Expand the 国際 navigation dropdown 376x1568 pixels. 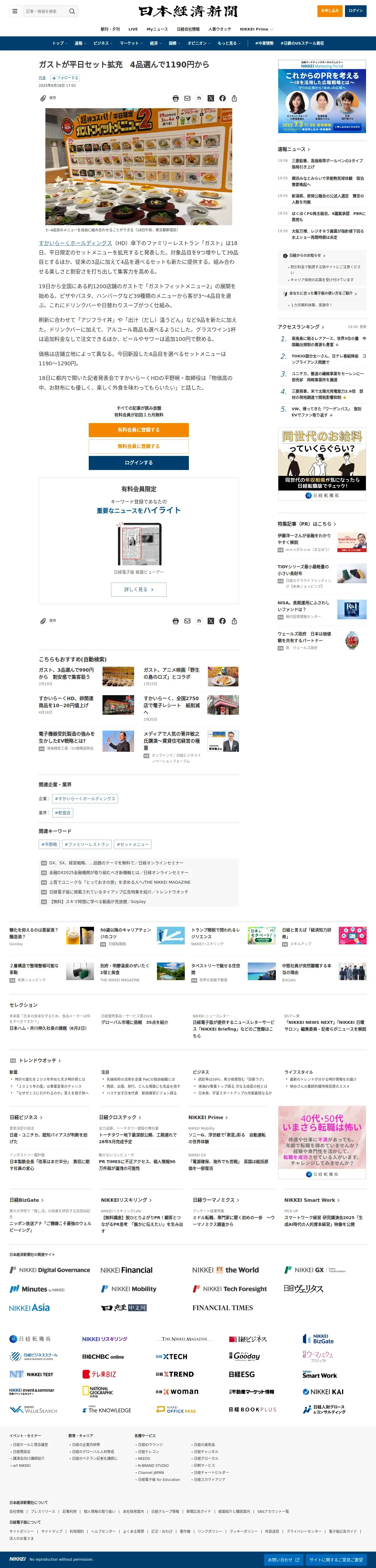tap(175, 43)
